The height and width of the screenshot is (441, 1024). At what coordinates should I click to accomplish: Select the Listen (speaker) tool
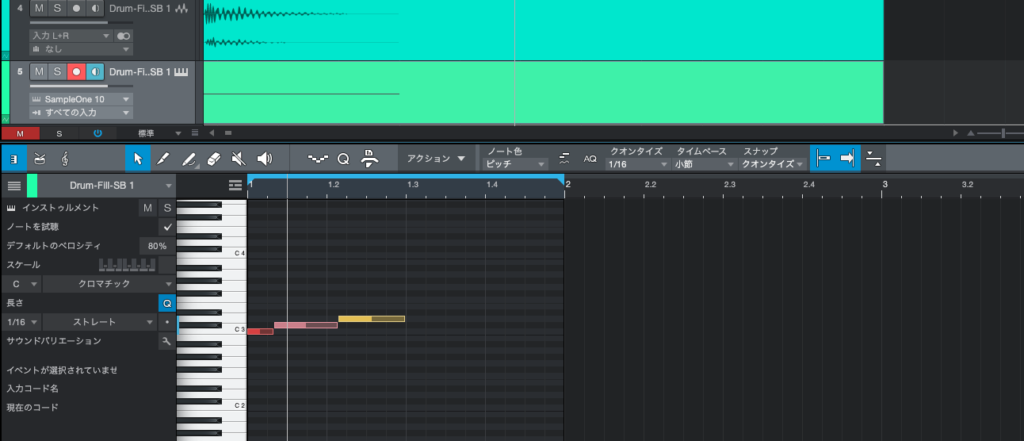coord(264,158)
